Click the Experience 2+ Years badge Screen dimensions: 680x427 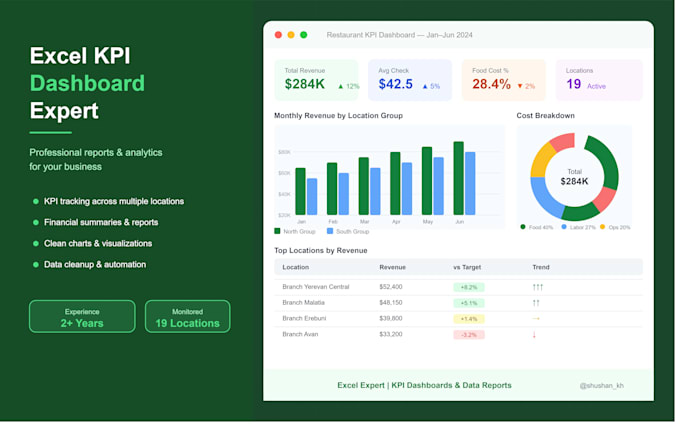click(82, 316)
